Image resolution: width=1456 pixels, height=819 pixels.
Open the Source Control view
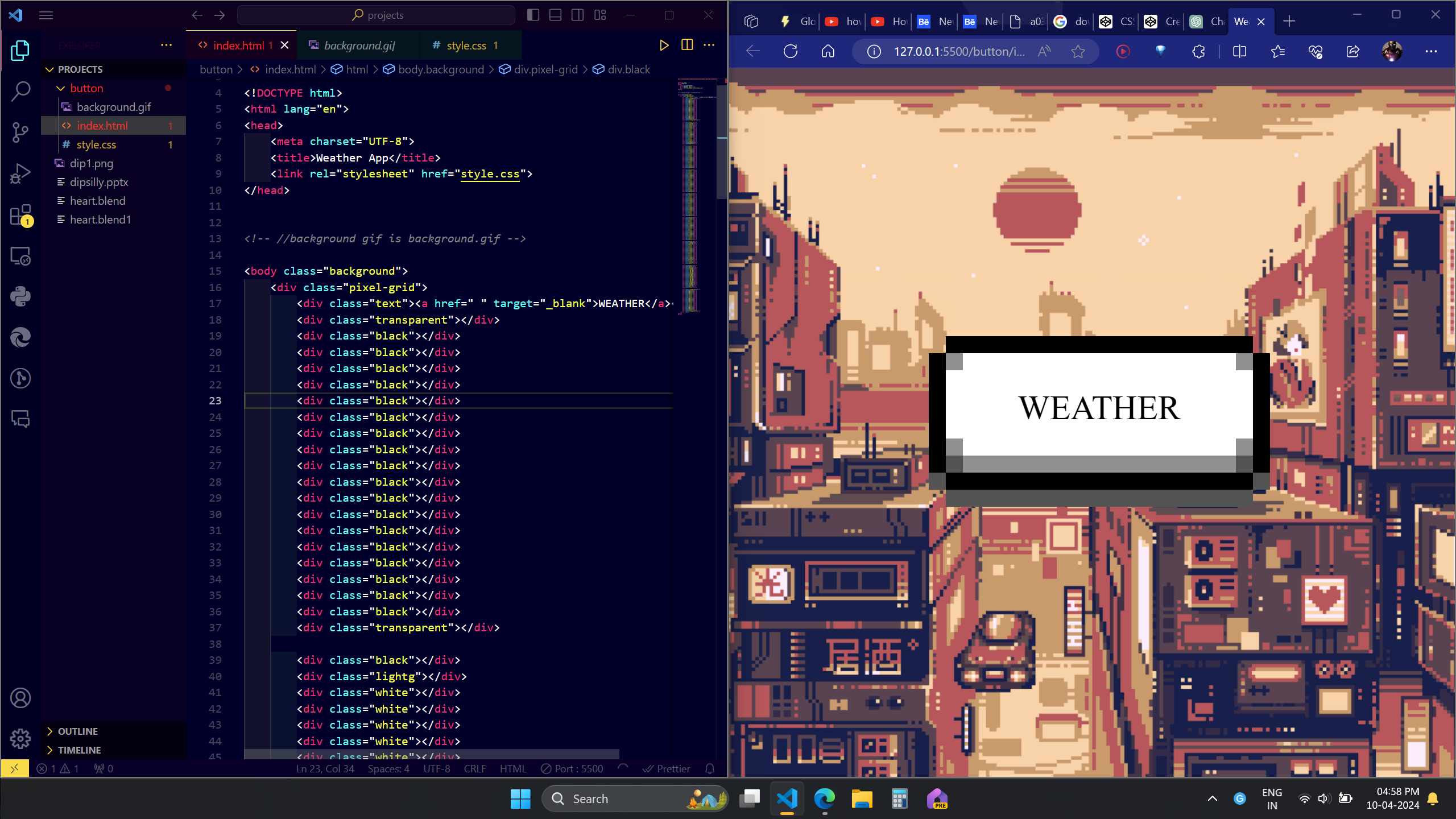[x=20, y=132]
